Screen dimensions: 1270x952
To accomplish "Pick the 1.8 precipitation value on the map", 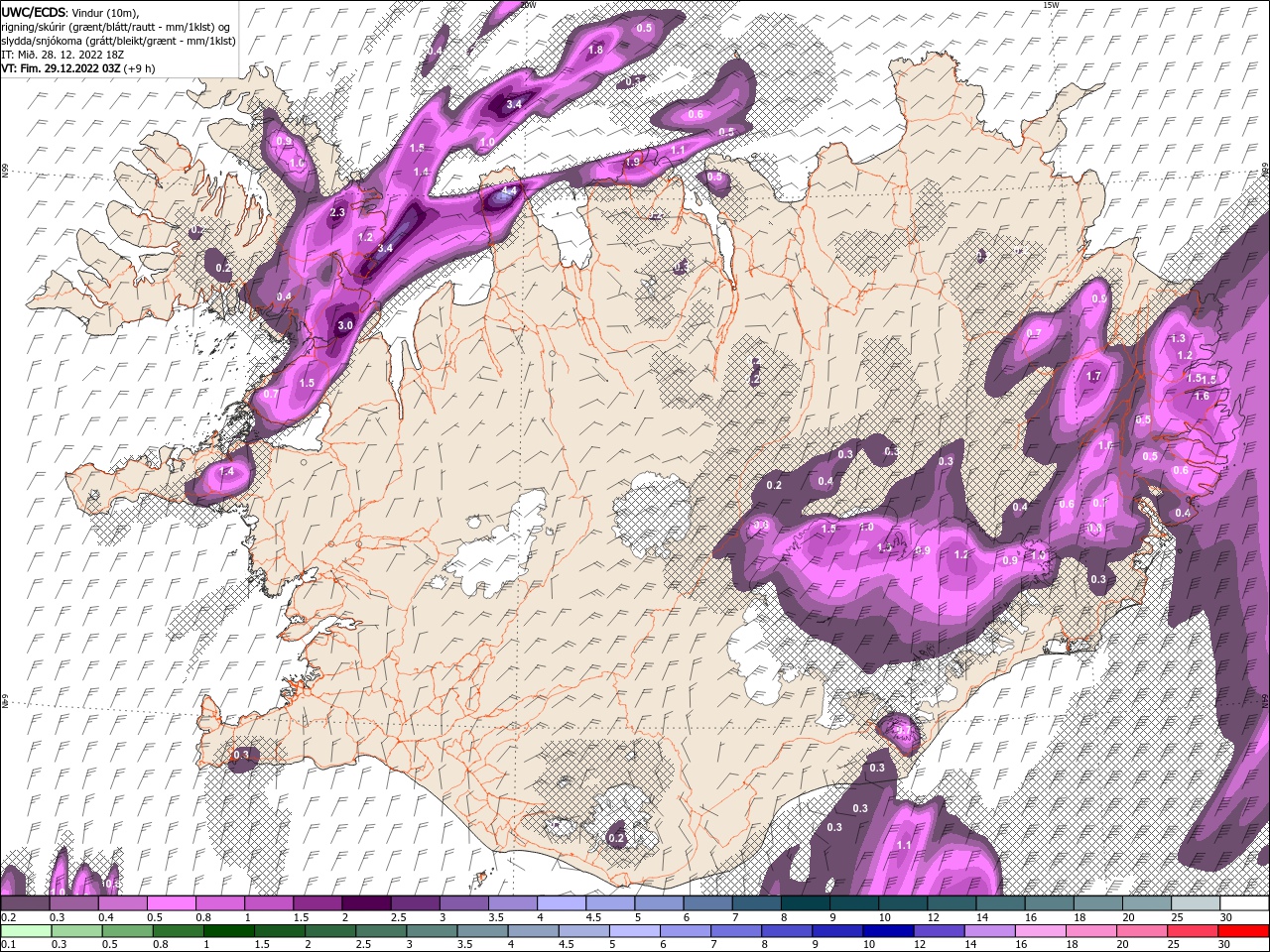I will [x=596, y=50].
